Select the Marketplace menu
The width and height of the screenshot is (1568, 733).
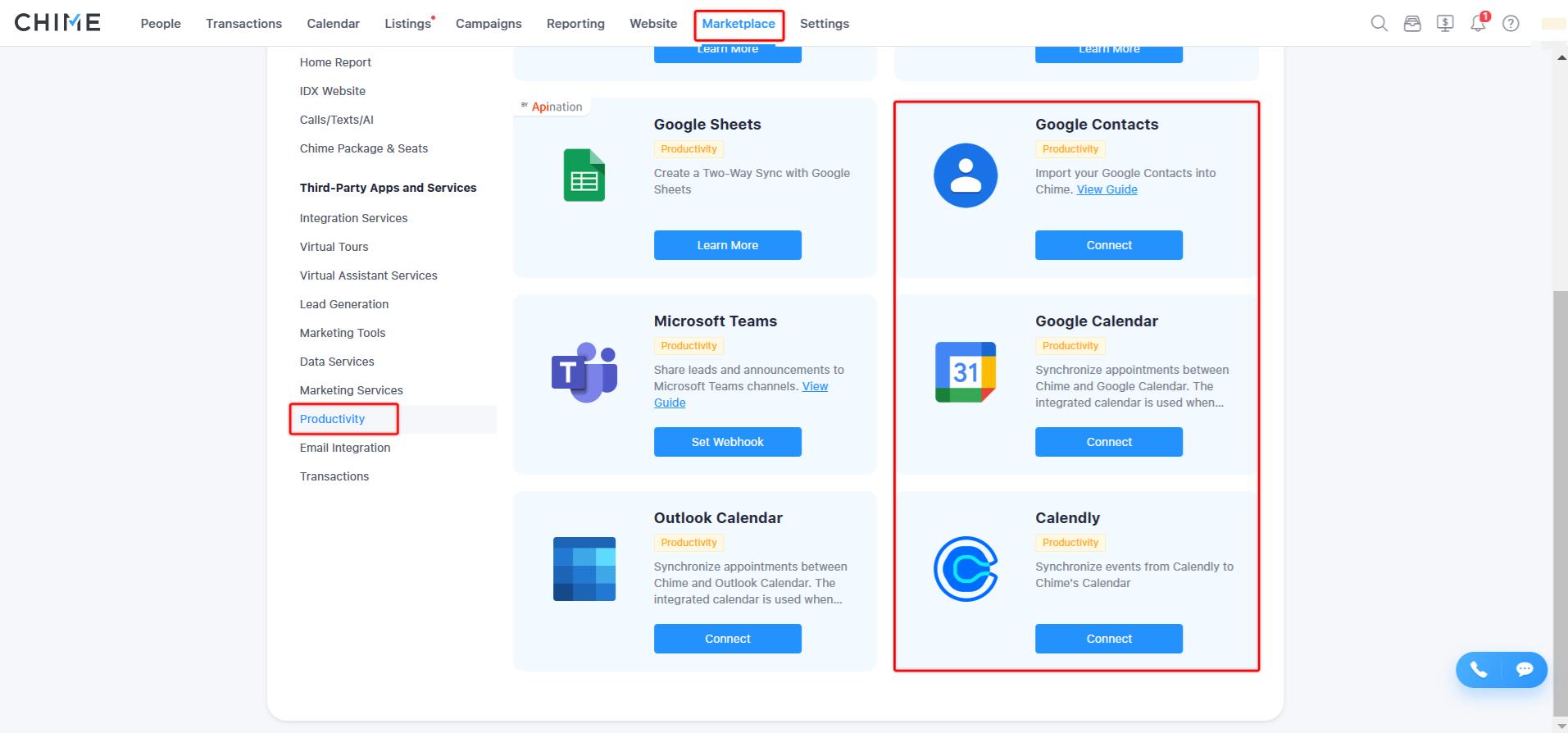click(x=739, y=24)
